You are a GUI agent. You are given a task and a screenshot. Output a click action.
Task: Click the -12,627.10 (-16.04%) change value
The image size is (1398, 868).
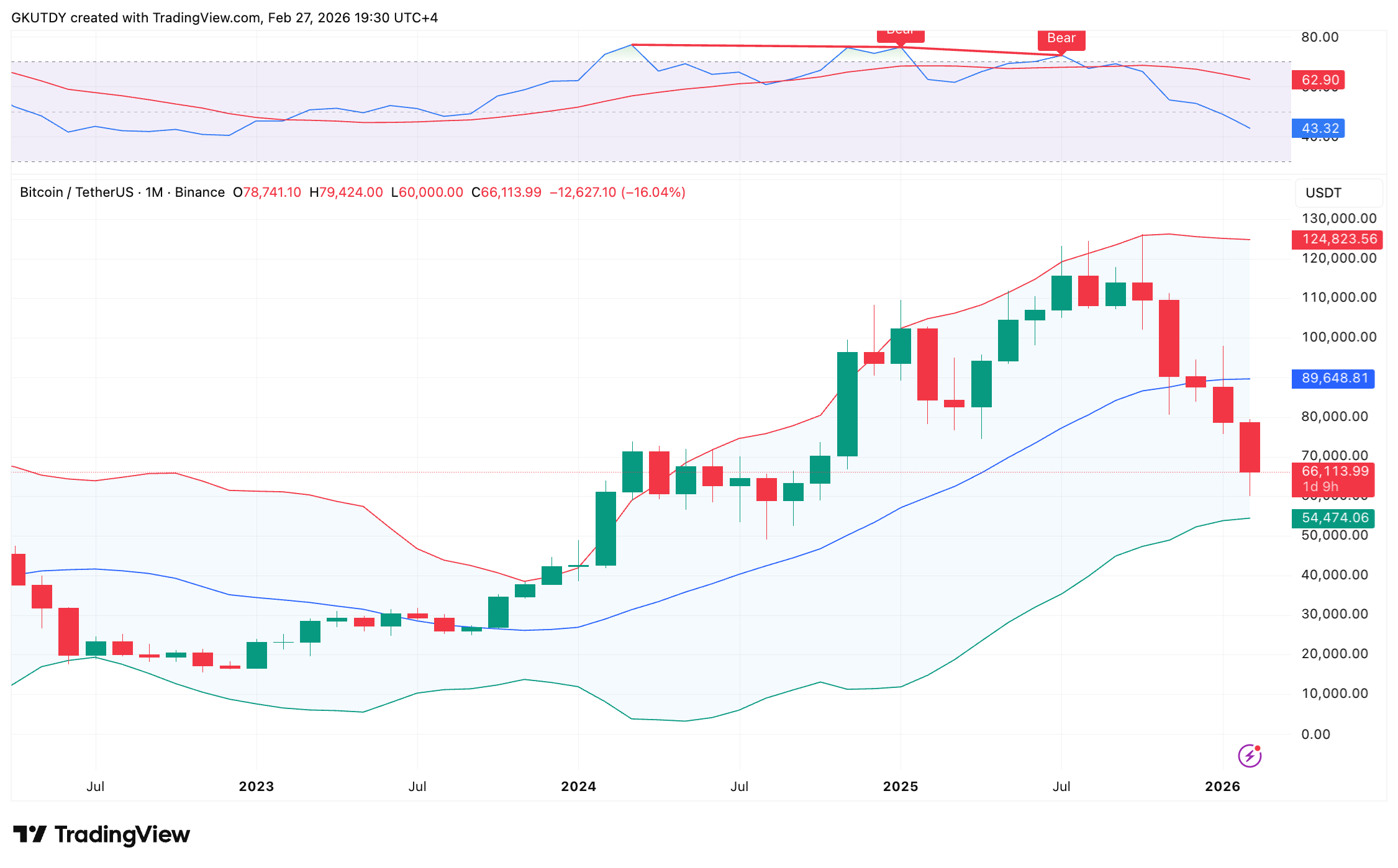tap(617, 192)
